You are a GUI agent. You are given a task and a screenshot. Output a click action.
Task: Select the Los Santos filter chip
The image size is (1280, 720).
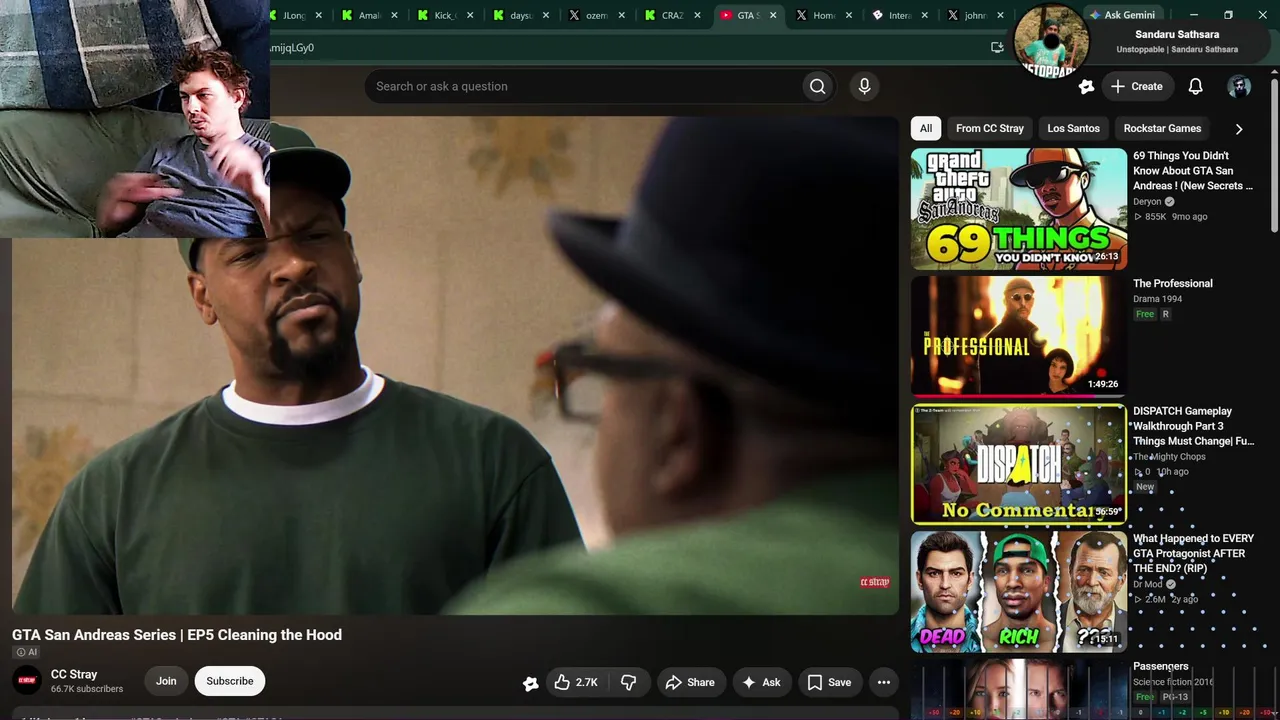(x=1073, y=128)
